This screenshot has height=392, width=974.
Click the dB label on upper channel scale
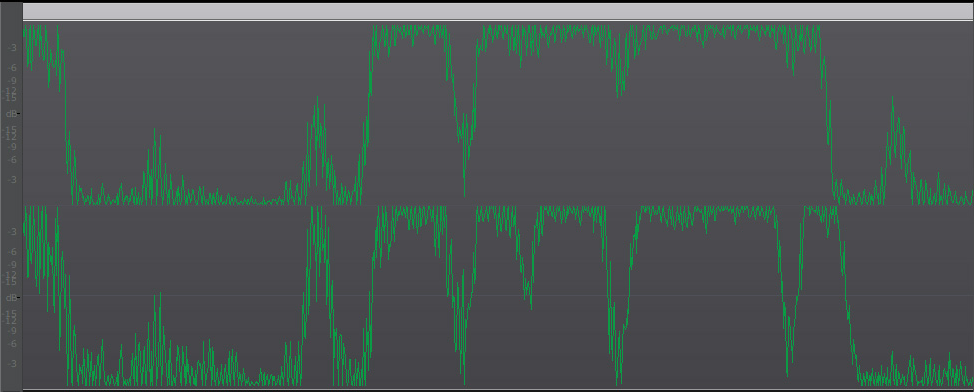click(x=12, y=114)
